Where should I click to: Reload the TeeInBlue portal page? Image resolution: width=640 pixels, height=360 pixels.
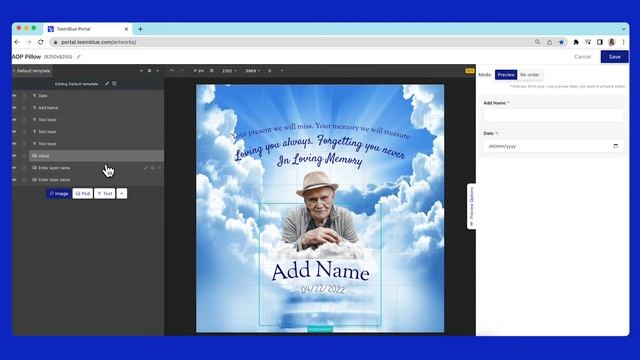point(40,42)
